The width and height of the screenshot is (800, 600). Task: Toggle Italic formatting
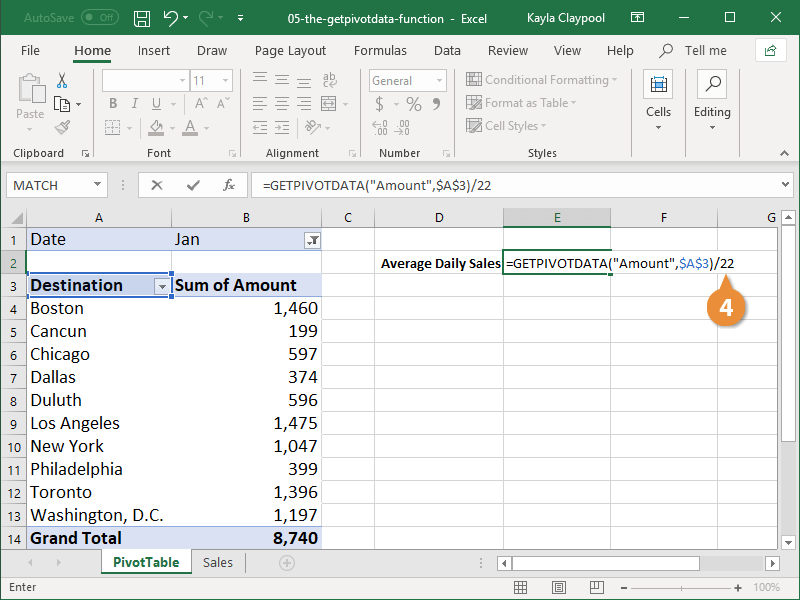click(135, 104)
